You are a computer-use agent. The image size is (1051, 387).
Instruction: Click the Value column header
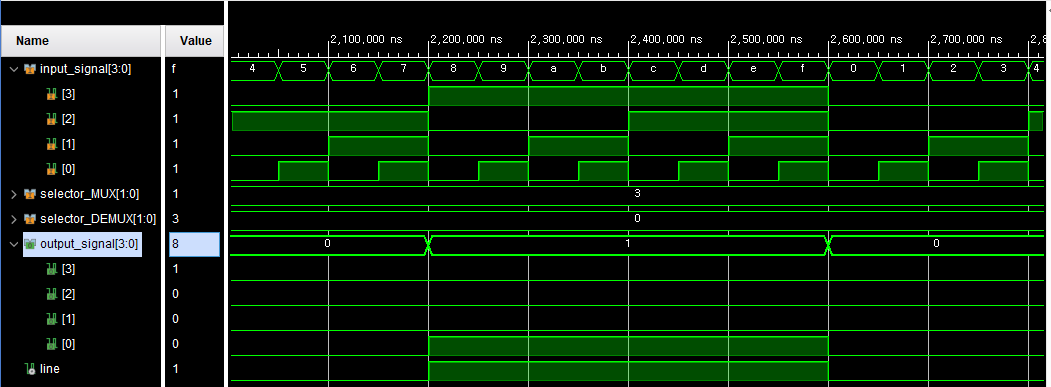pos(195,41)
